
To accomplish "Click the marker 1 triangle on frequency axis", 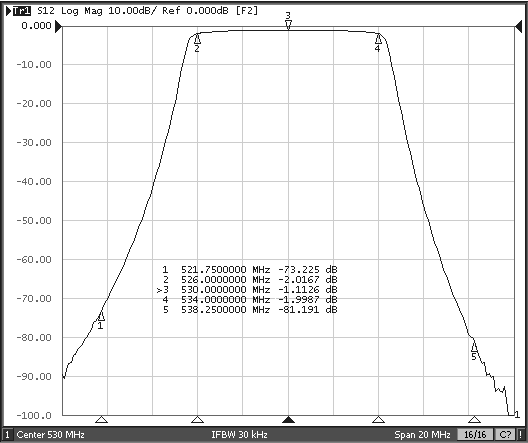I will [x=101, y=419].
